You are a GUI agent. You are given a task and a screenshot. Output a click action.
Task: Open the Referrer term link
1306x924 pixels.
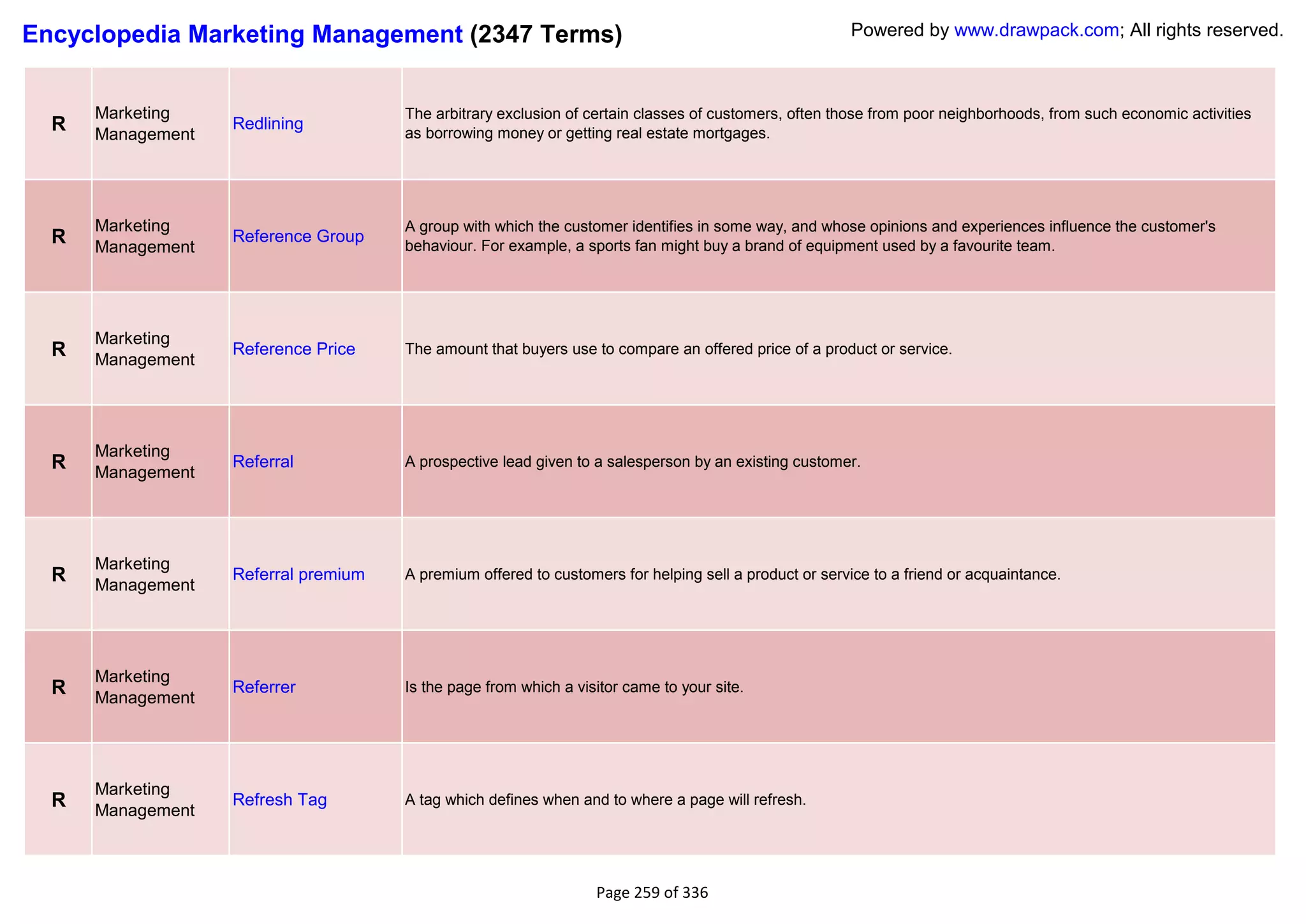click(264, 687)
